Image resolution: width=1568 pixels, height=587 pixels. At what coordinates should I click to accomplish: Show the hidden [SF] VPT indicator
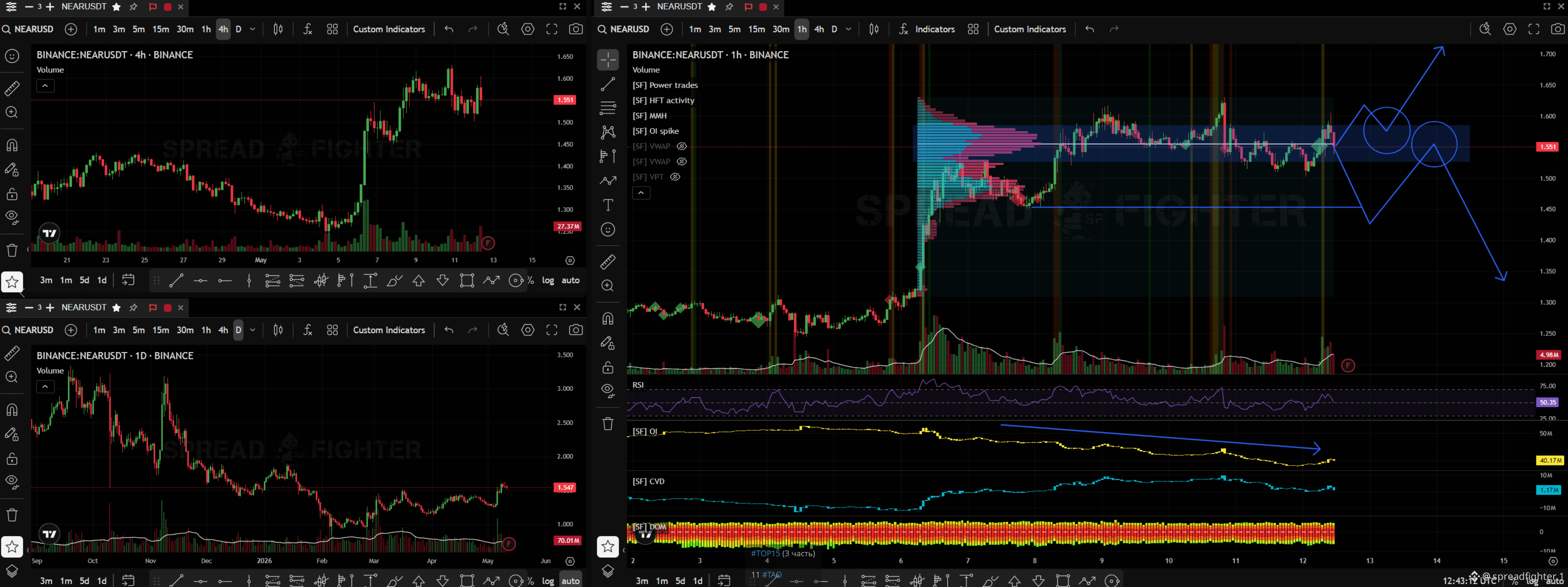tap(675, 177)
